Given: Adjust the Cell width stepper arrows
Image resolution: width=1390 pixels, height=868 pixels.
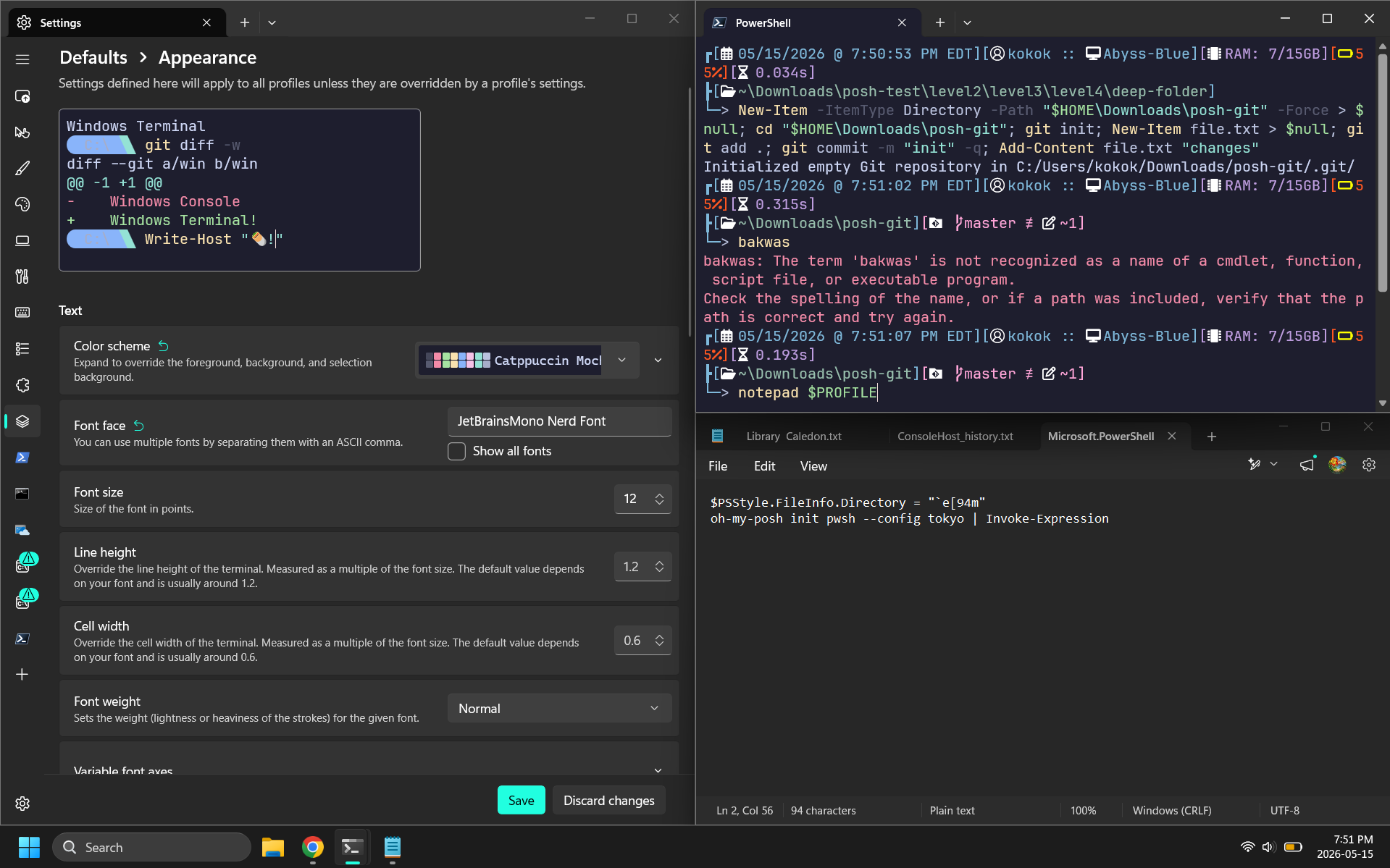Looking at the screenshot, I should tap(659, 641).
